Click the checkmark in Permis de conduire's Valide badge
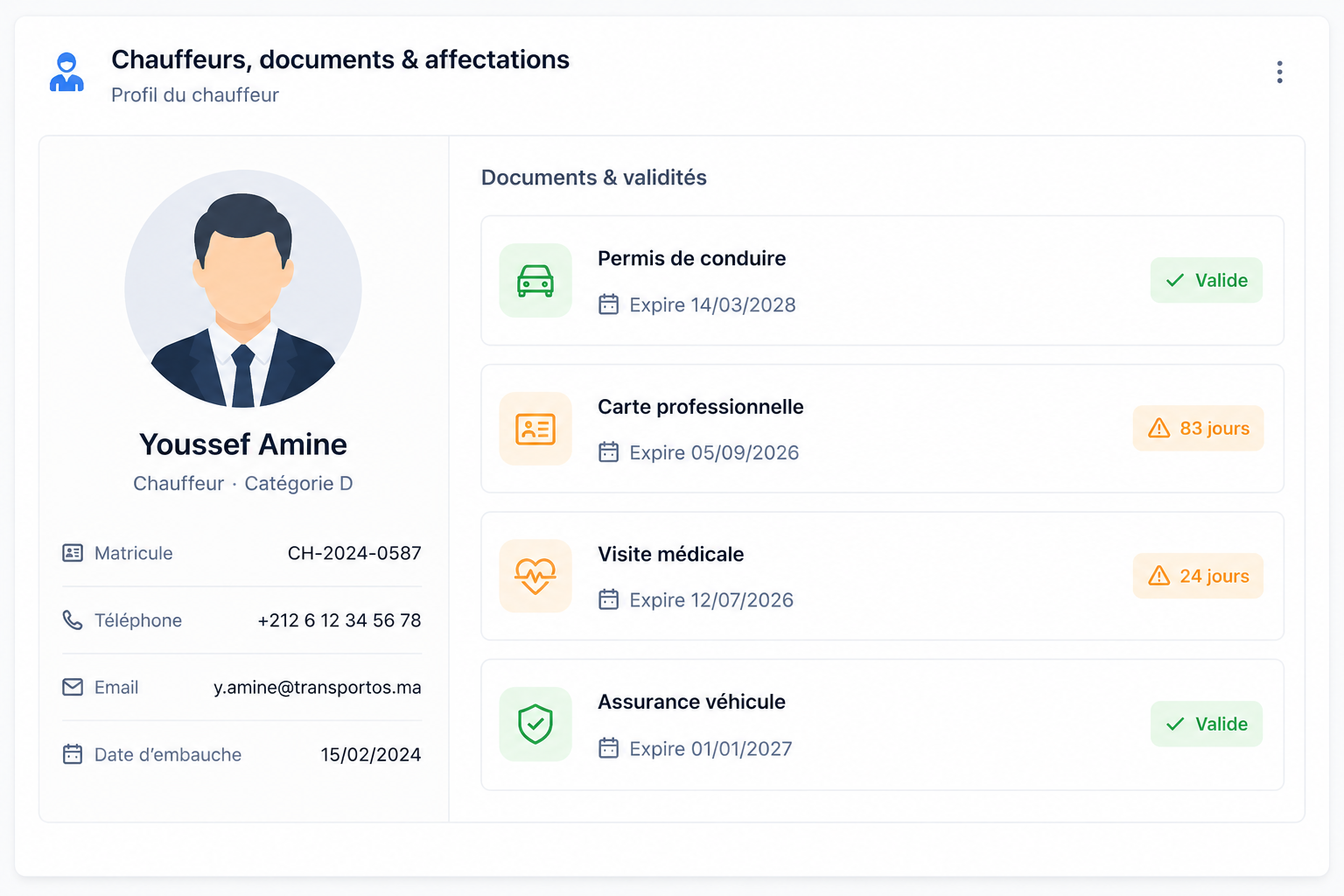1344x896 pixels. point(1175,280)
